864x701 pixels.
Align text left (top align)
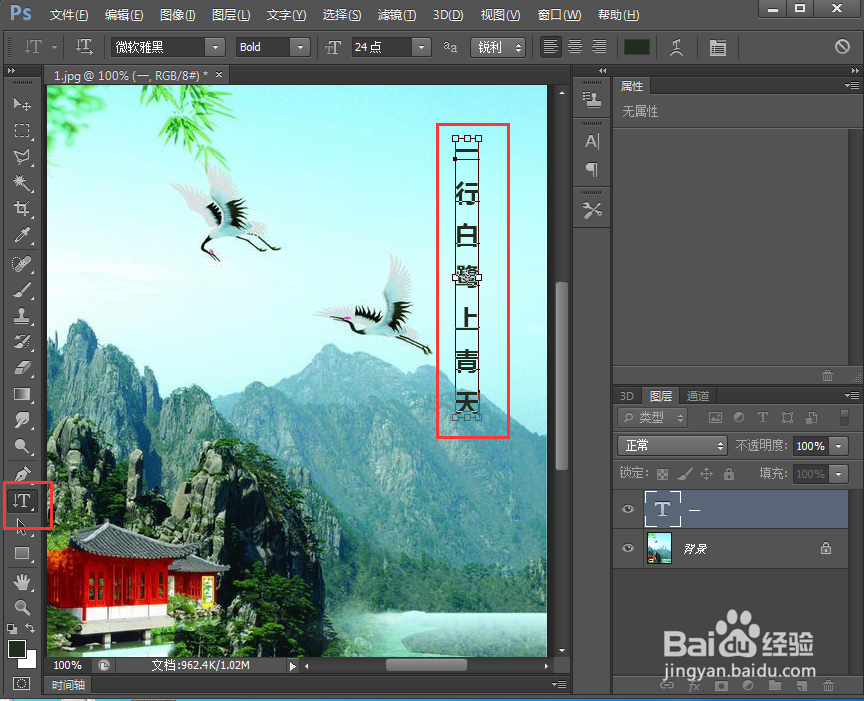pyautogui.click(x=550, y=47)
